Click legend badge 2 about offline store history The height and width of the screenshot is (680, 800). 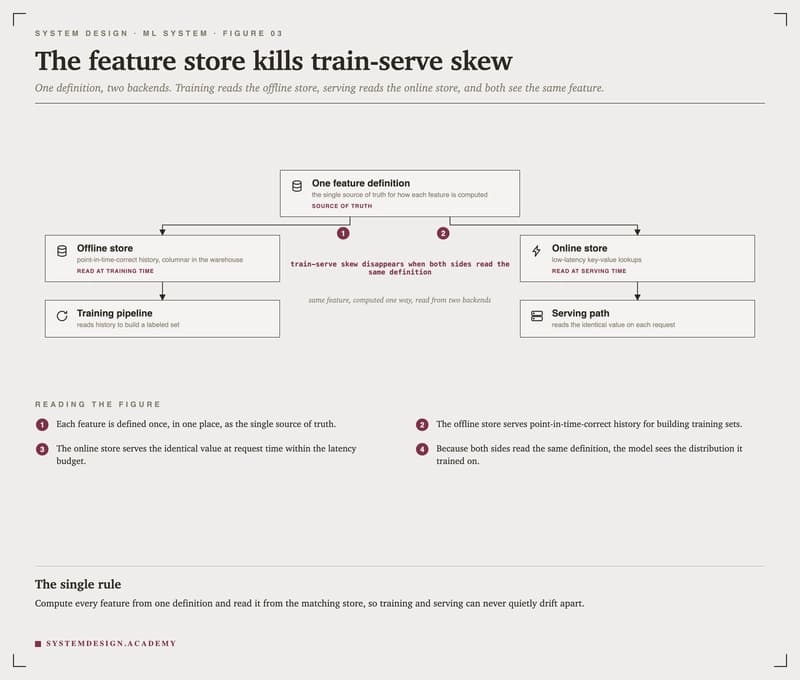pyautogui.click(x=422, y=424)
